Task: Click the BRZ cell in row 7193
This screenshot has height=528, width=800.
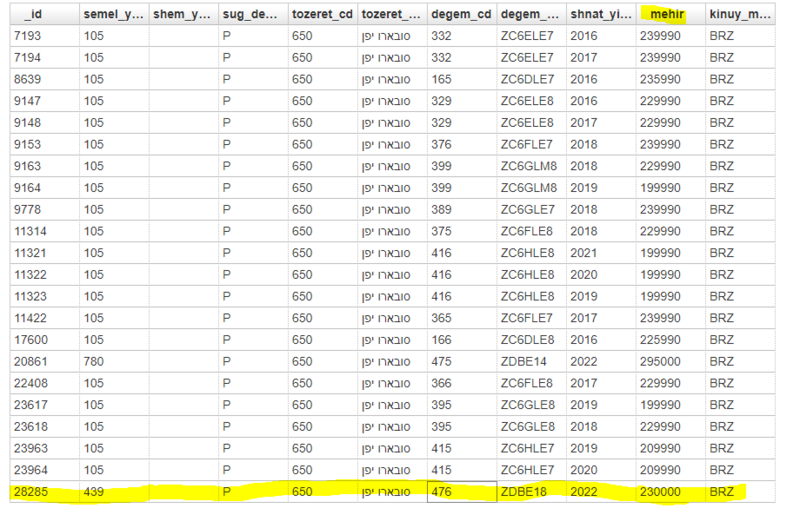Action: point(740,36)
